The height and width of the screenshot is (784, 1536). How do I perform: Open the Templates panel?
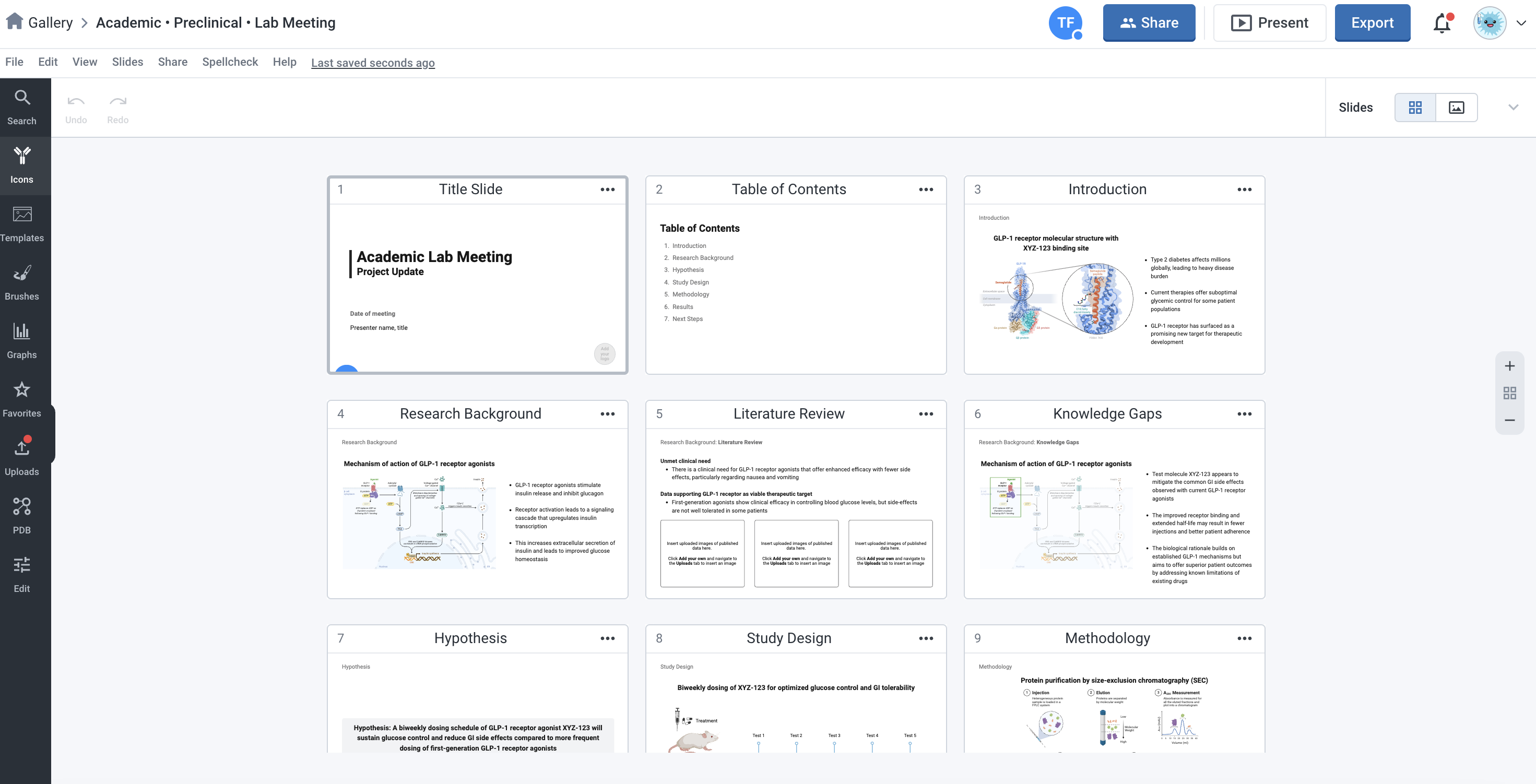pyautogui.click(x=22, y=223)
